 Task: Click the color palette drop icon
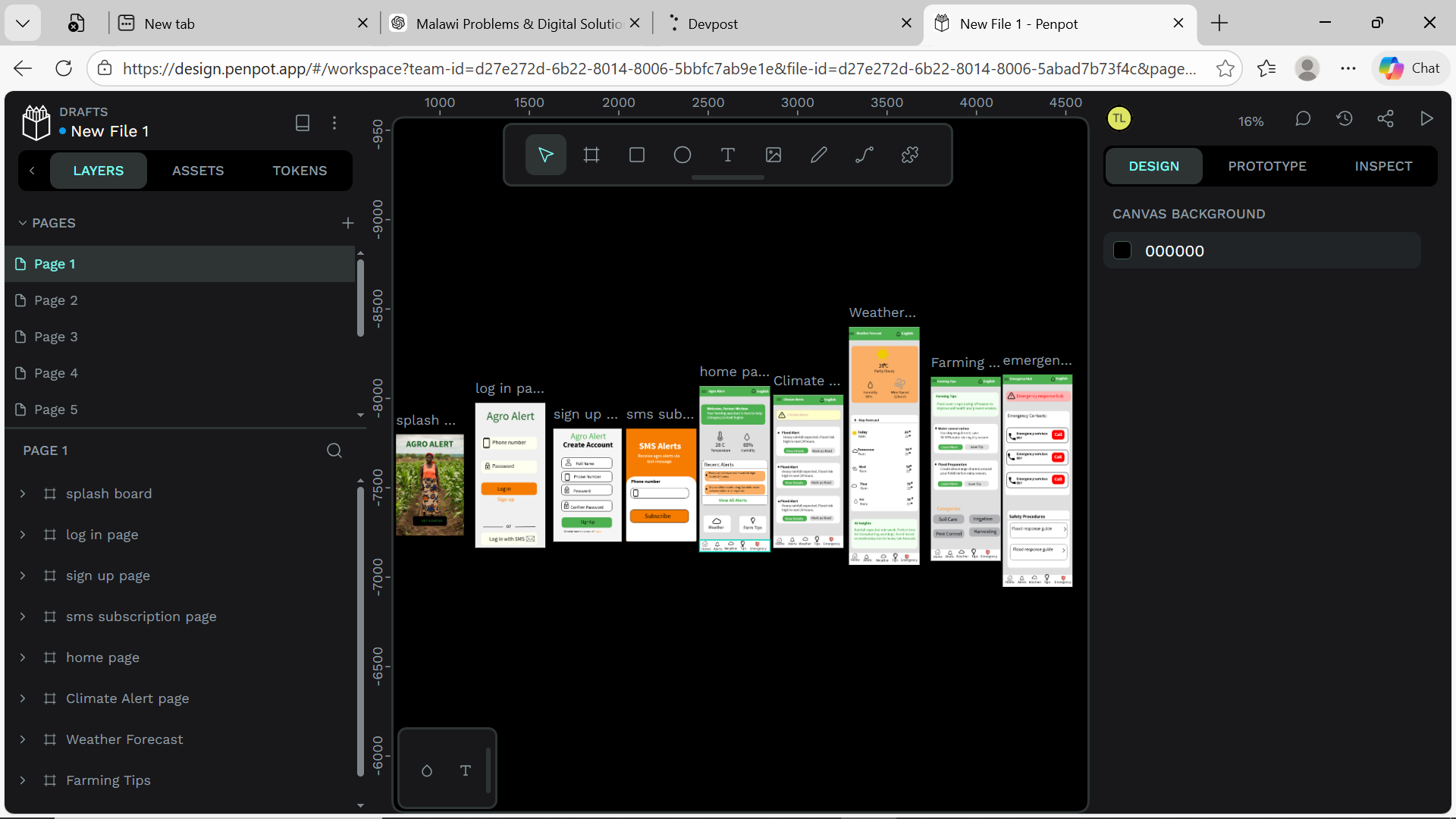427,770
